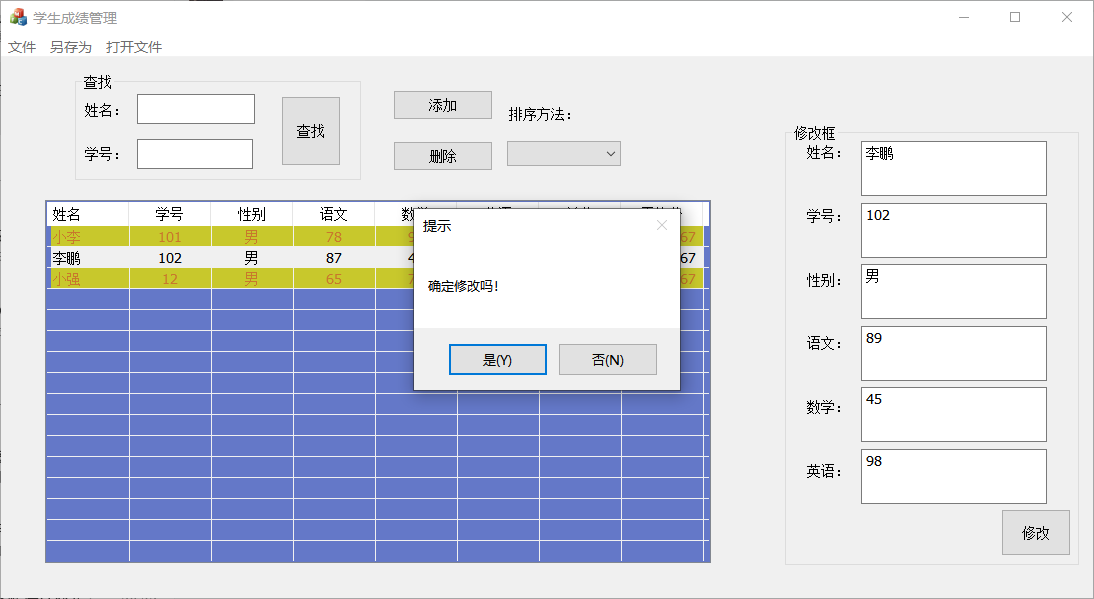This screenshot has width=1094, height=599.
Task: Click the 添加 button
Action: pos(442,105)
